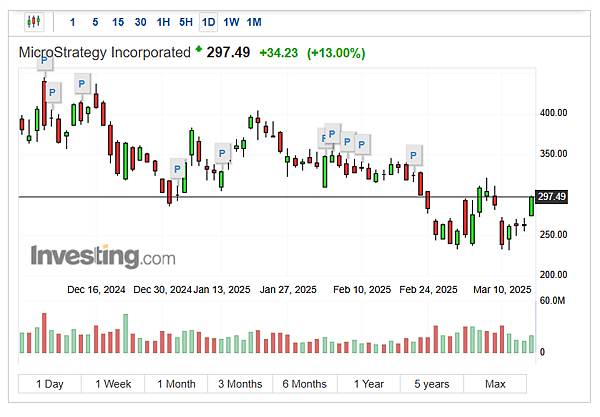Click the 350.00 price axis label
Viewport: 600px width, 417px height.
click(553, 154)
